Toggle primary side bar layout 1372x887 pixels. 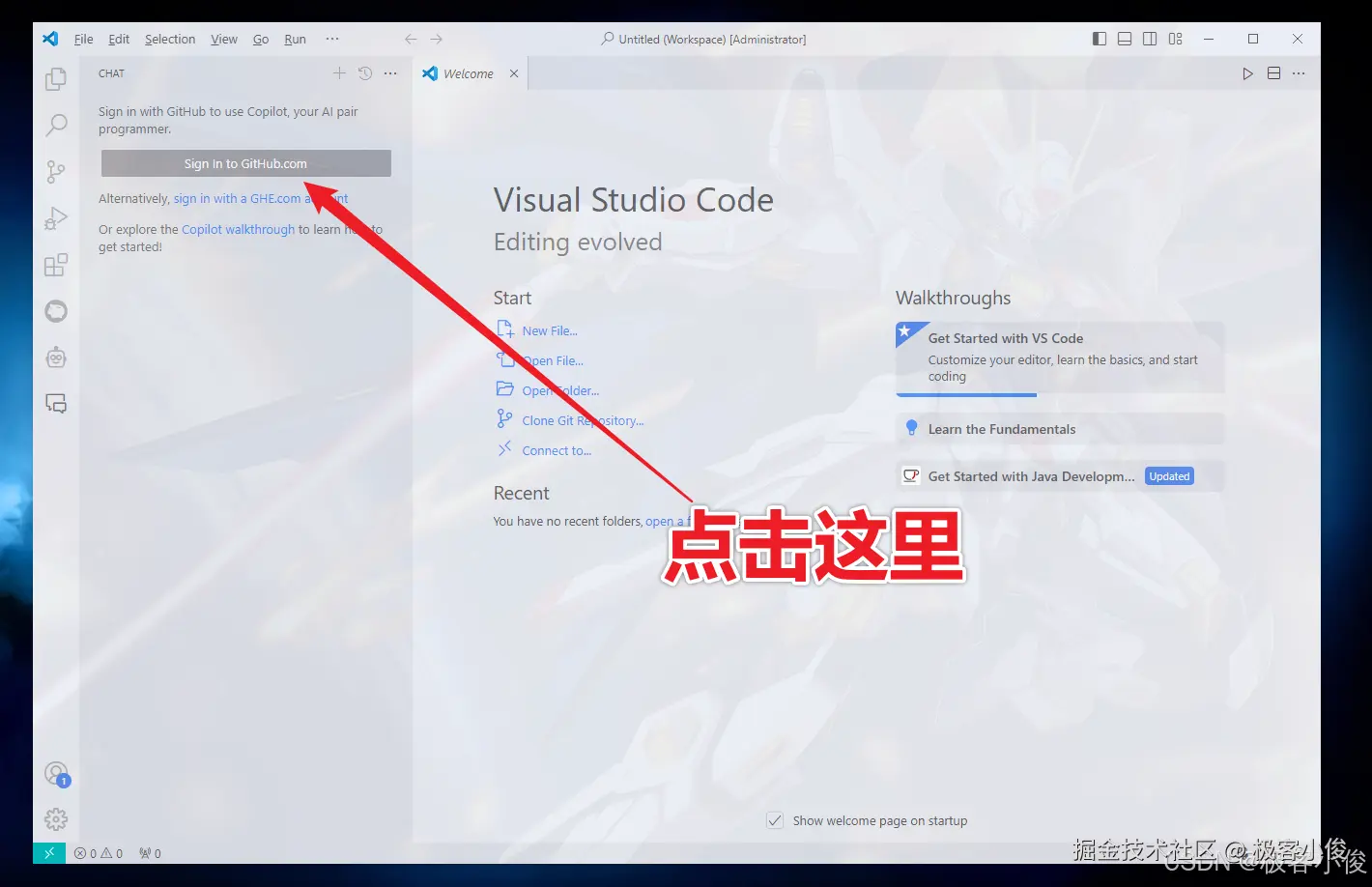1100,39
